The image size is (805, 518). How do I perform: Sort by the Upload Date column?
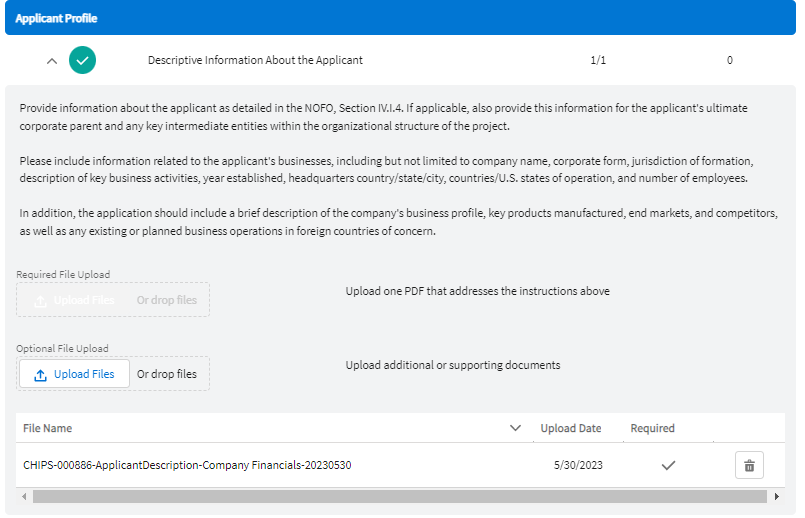click(571, 428)
